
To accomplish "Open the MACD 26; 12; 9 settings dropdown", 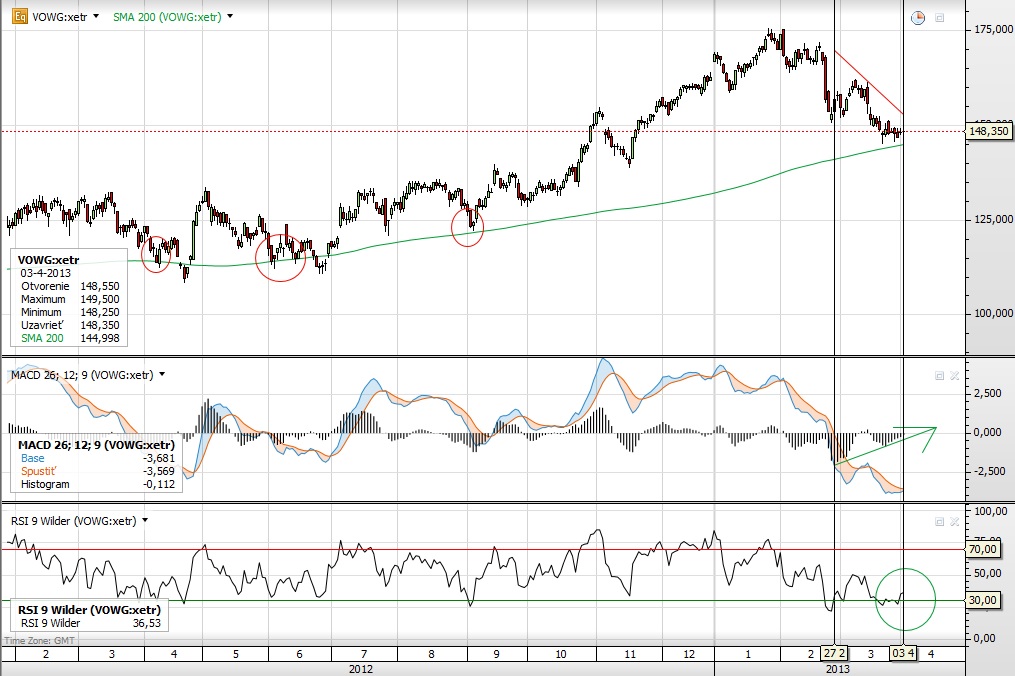I will [162, 374].
